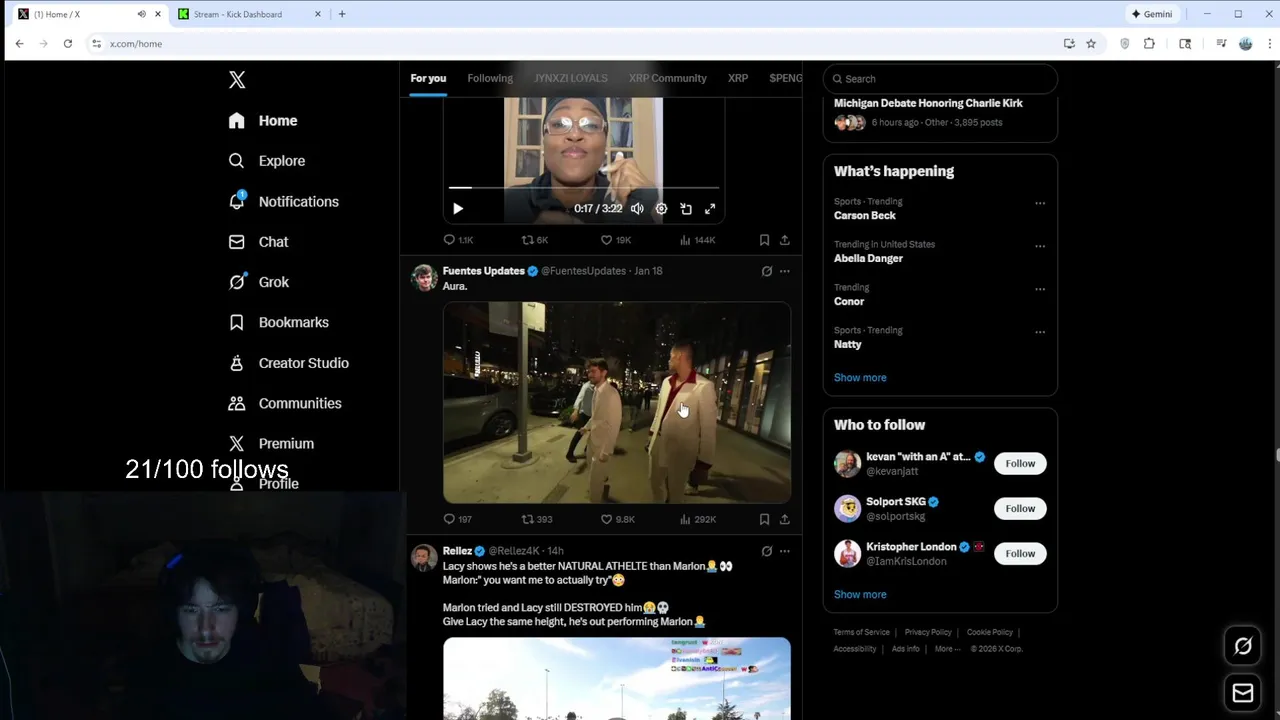The width and height of the screenshot is (1280, 720).
Task: Show more under Who to follow
Action: tap(860, 595)
